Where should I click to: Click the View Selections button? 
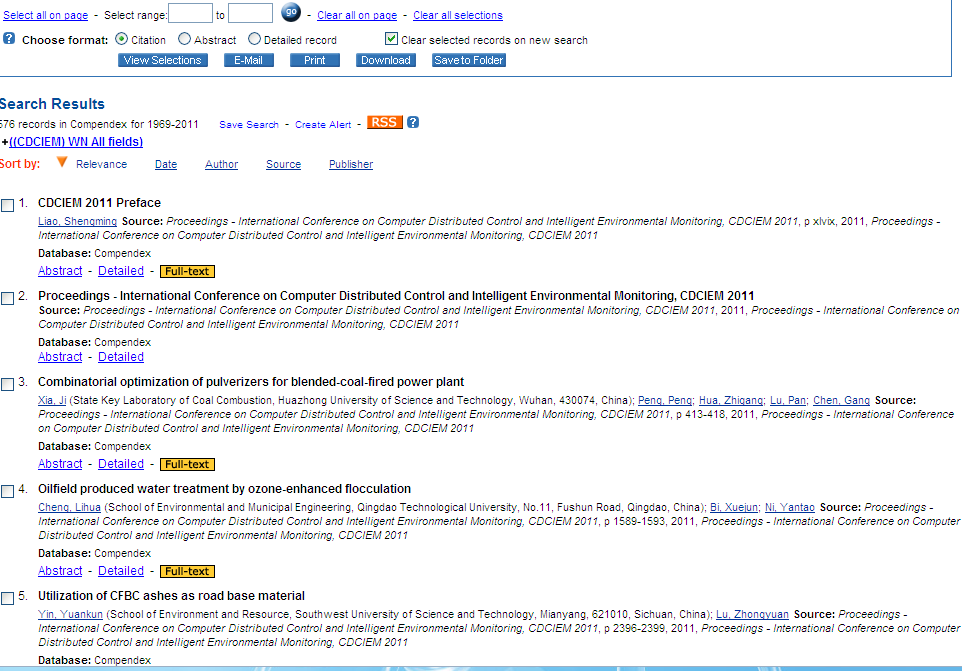163,60
